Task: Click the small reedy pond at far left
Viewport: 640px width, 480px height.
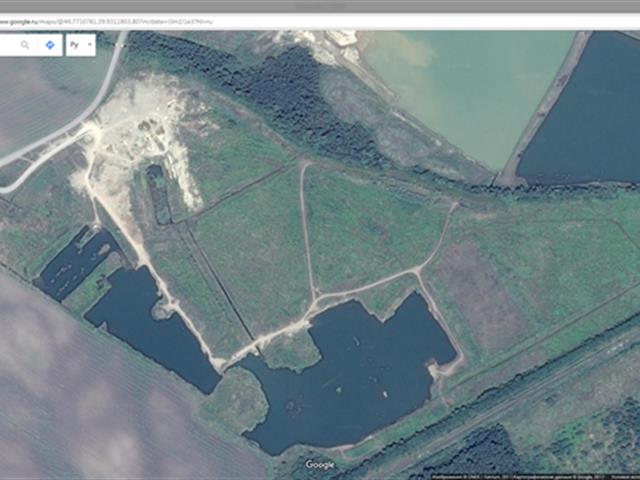Action: pyautogui.click(x=75, y=260)
